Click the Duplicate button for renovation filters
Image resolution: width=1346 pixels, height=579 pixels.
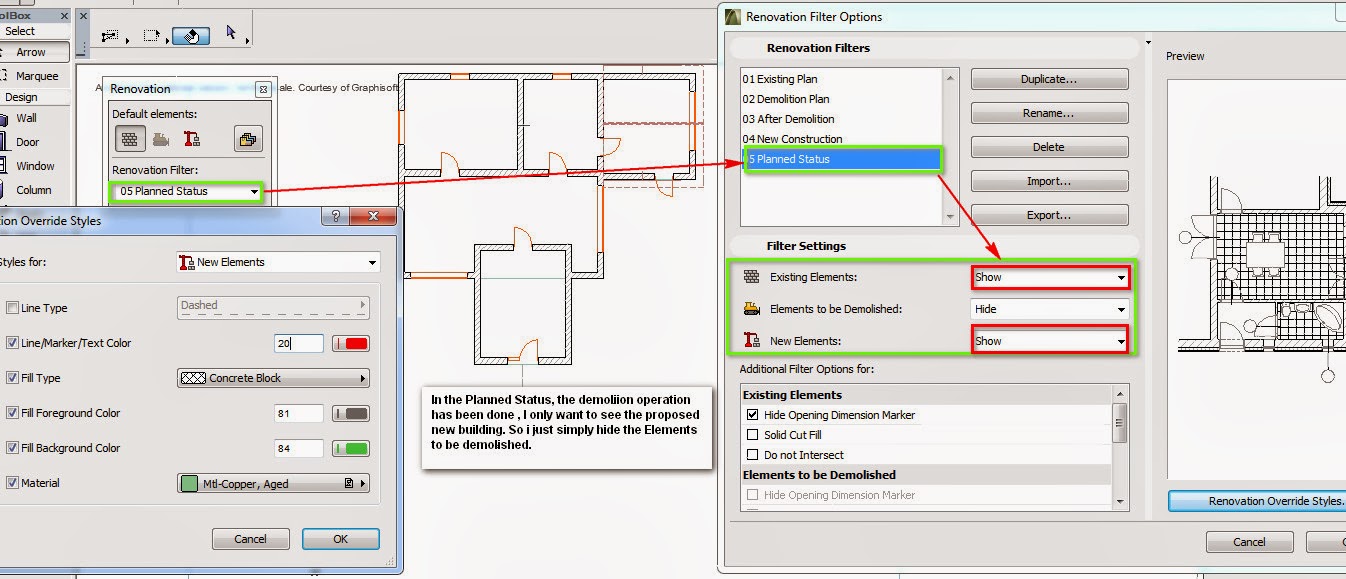(1049, 79)
